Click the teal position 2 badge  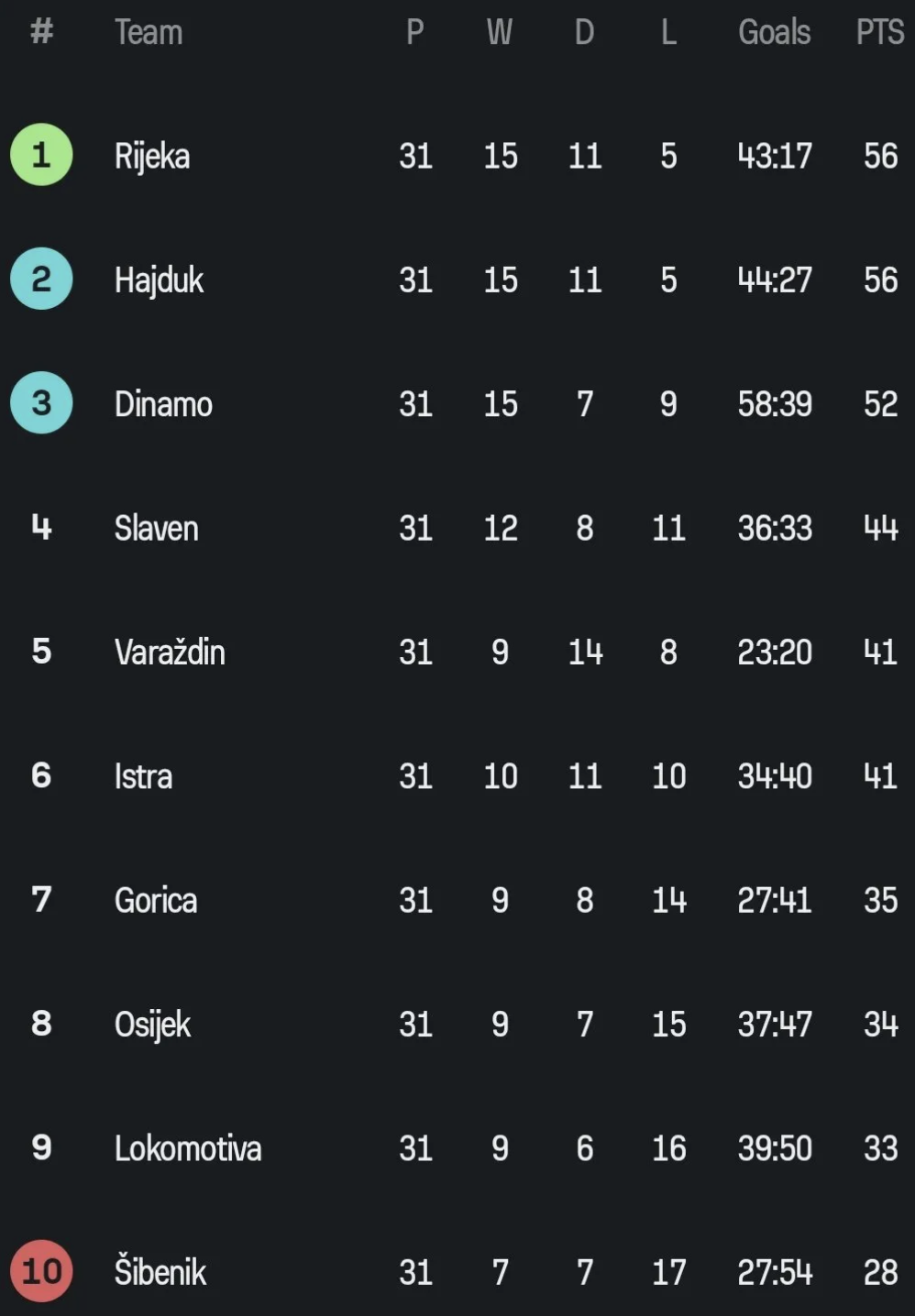click(41, 279)
